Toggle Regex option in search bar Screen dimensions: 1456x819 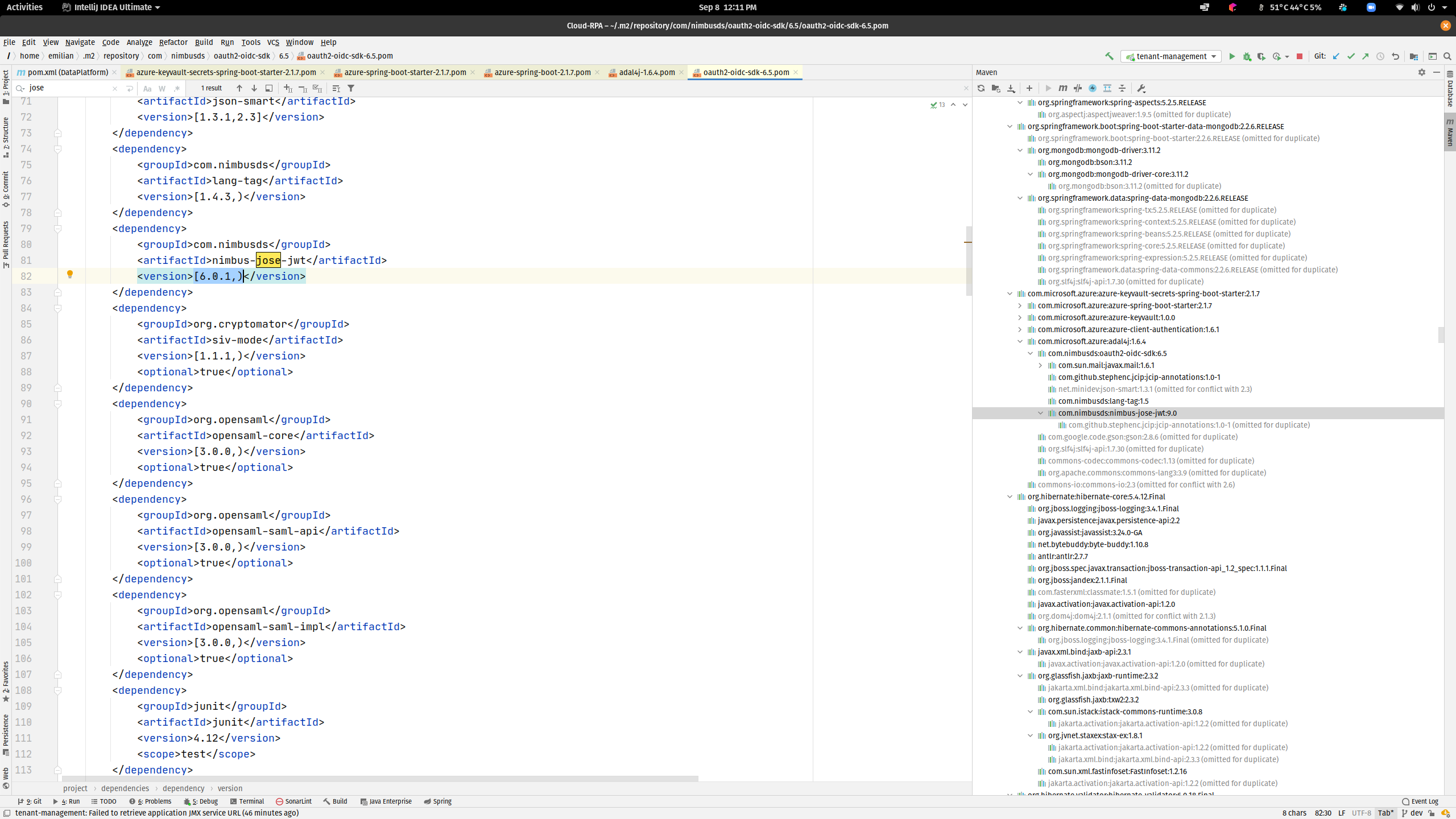[177, 88]
